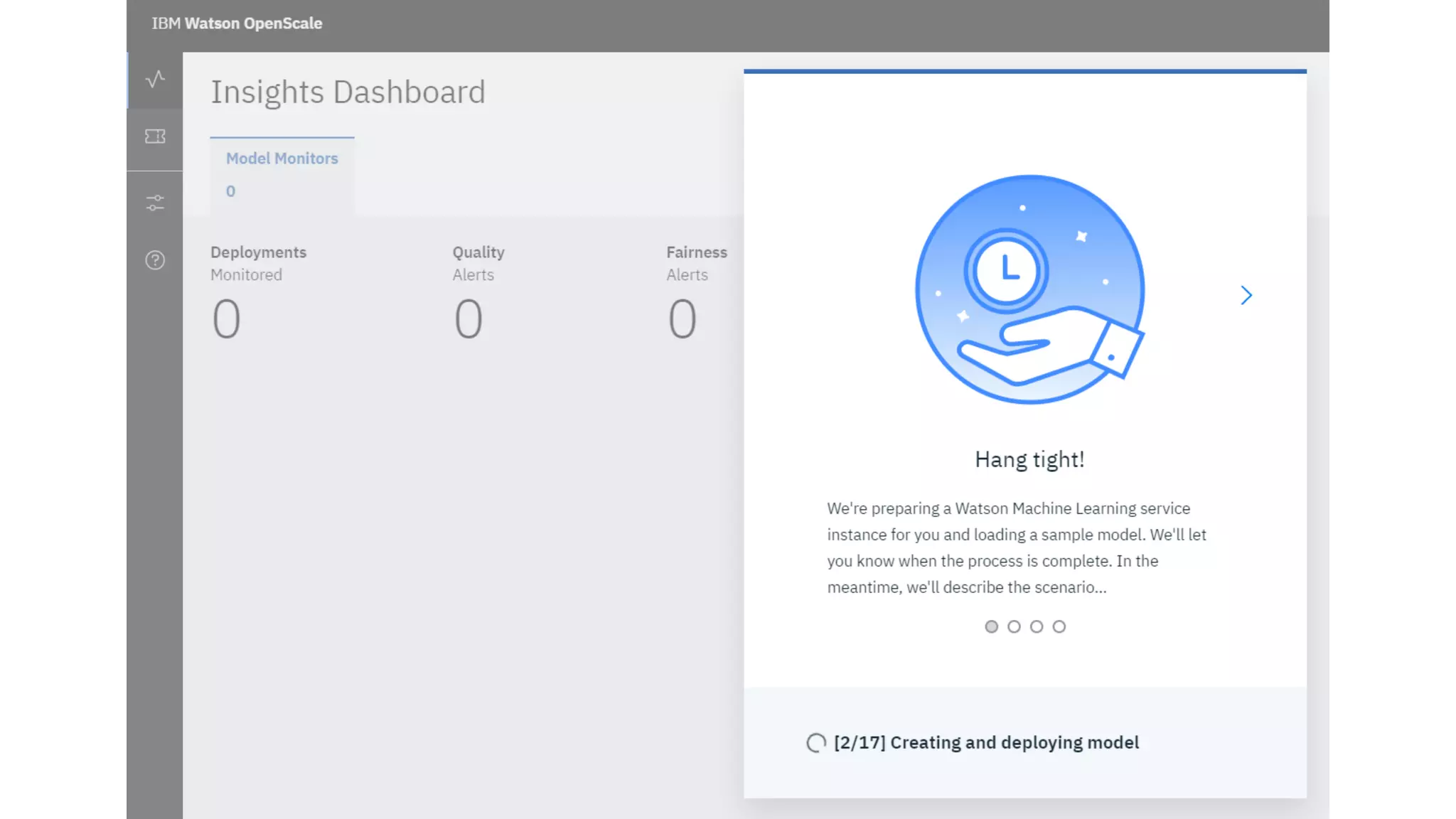Select the fourth carousel page dot
This screenshot has width=1456, height=819.
click(x=1059, y=626)
